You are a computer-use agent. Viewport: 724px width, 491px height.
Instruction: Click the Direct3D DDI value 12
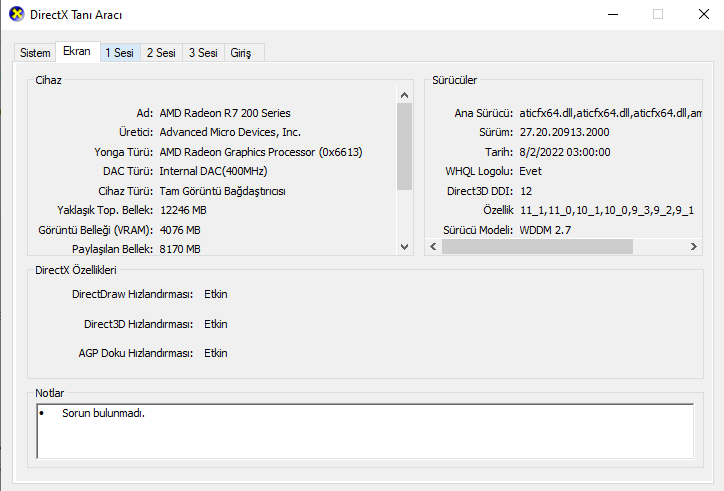click(526, 191)
